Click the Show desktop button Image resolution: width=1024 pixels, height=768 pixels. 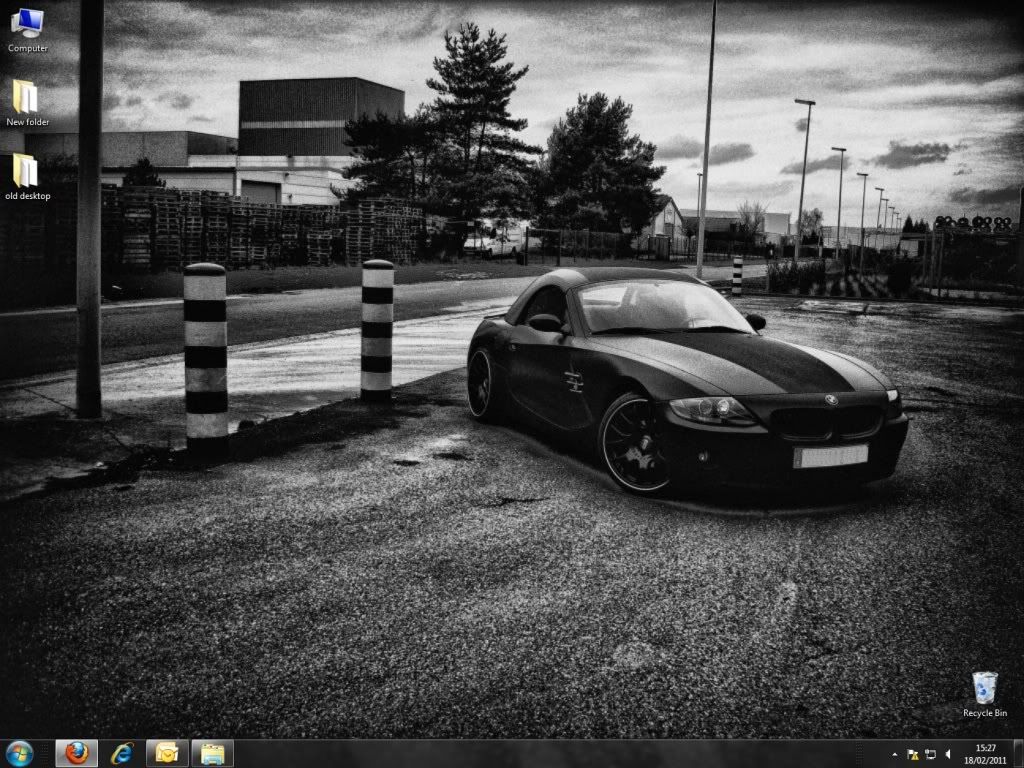point(1018,754)
